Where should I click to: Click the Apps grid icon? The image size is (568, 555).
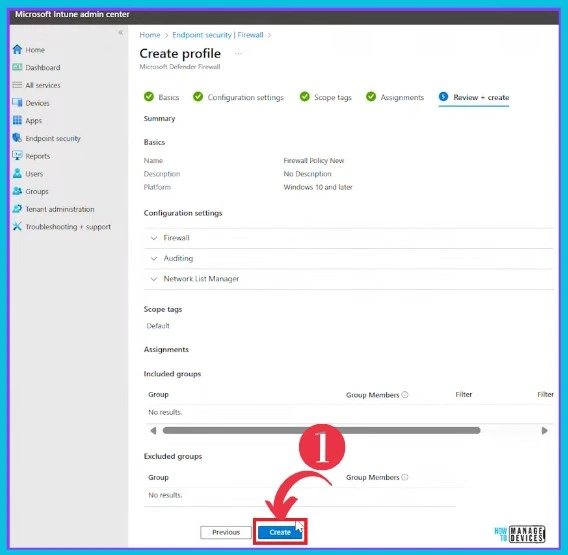point(17,120)
